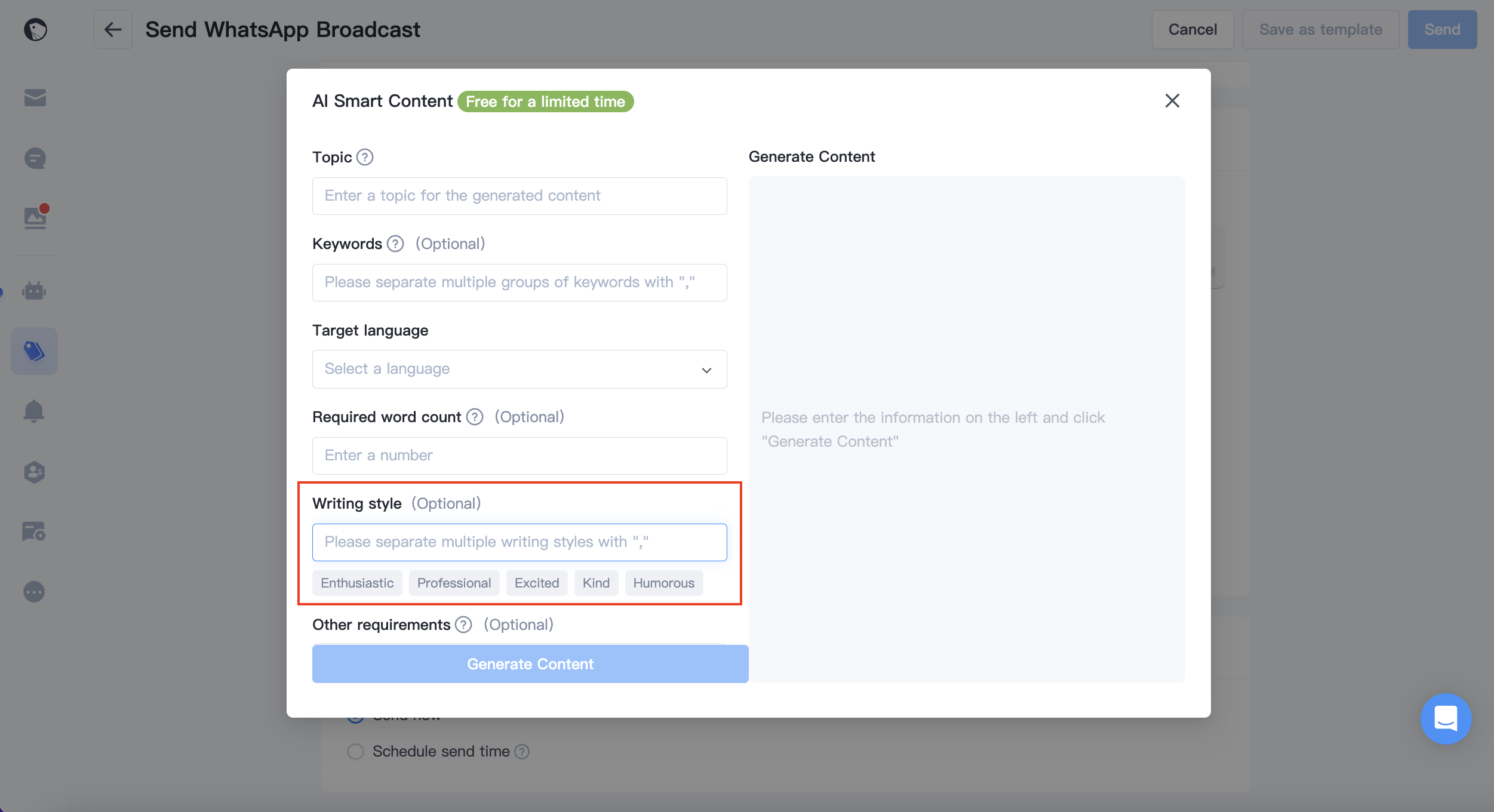Focus the Keywords input field
The width and height of the screenshot is (1494, 812).
tap(519, 282)
